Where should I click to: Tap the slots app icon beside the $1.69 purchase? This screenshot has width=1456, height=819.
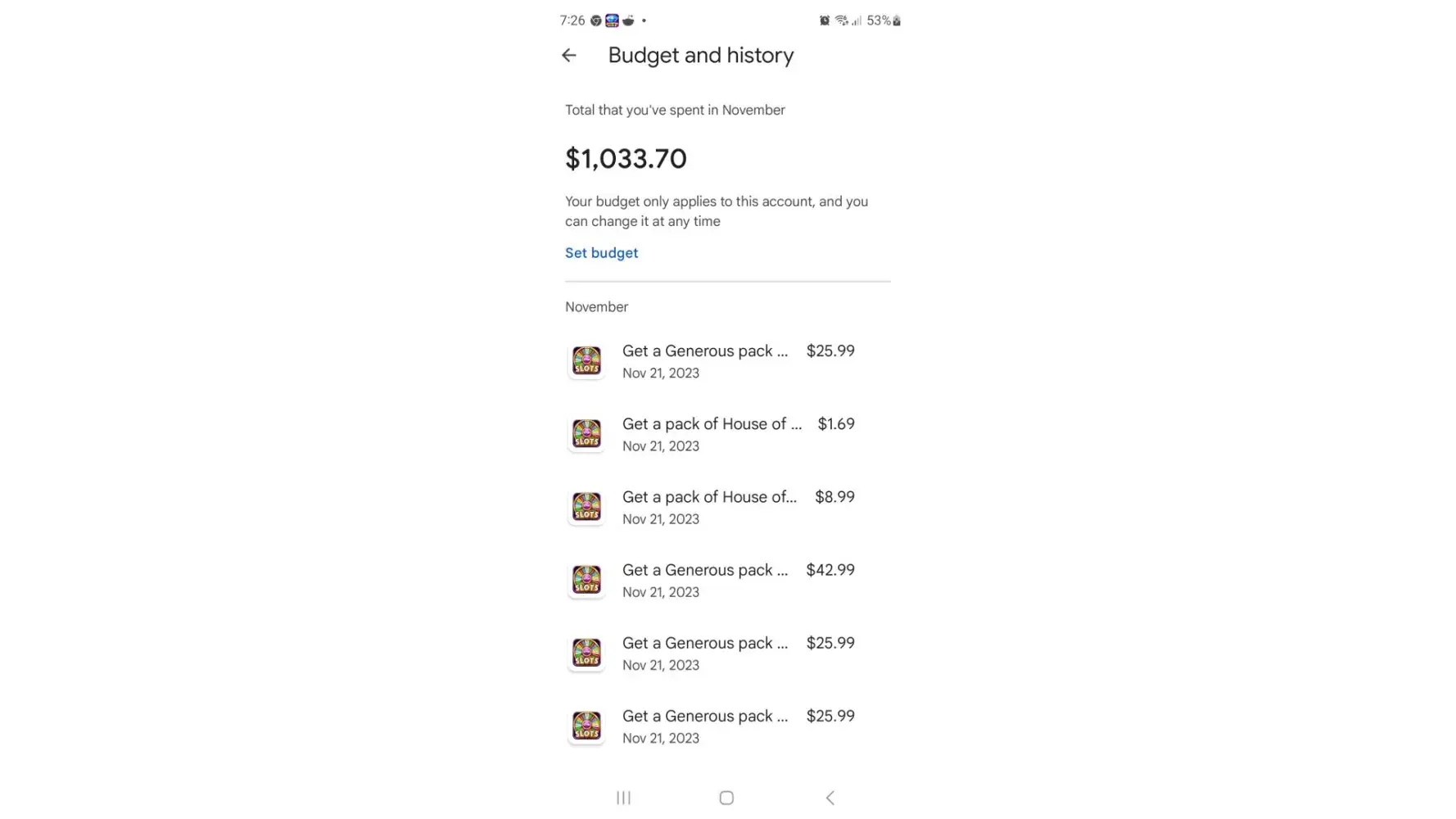point(586,434)
